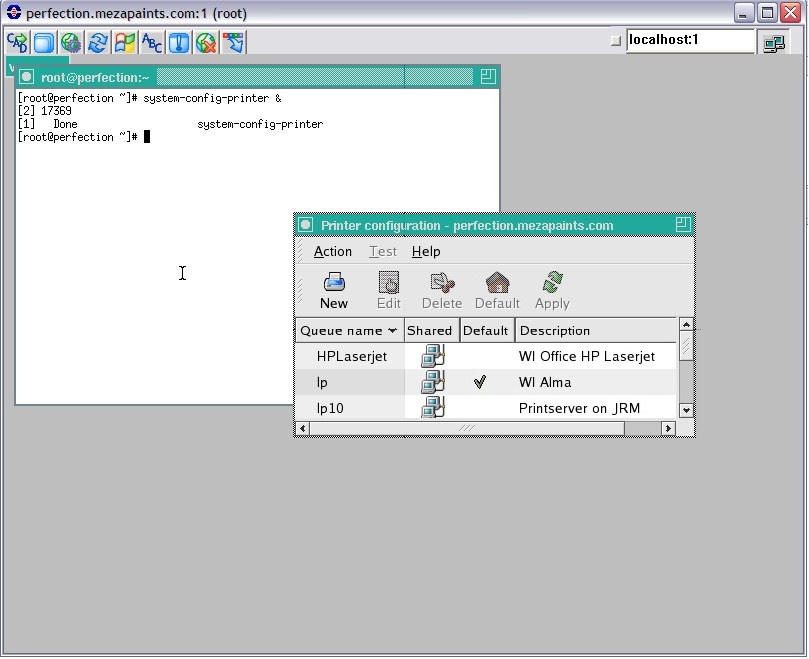Viewport: 809px width, 659px height.
Task: Toggle shared icon for HPLaserjet queue
Action: click(x=432, y=356)
